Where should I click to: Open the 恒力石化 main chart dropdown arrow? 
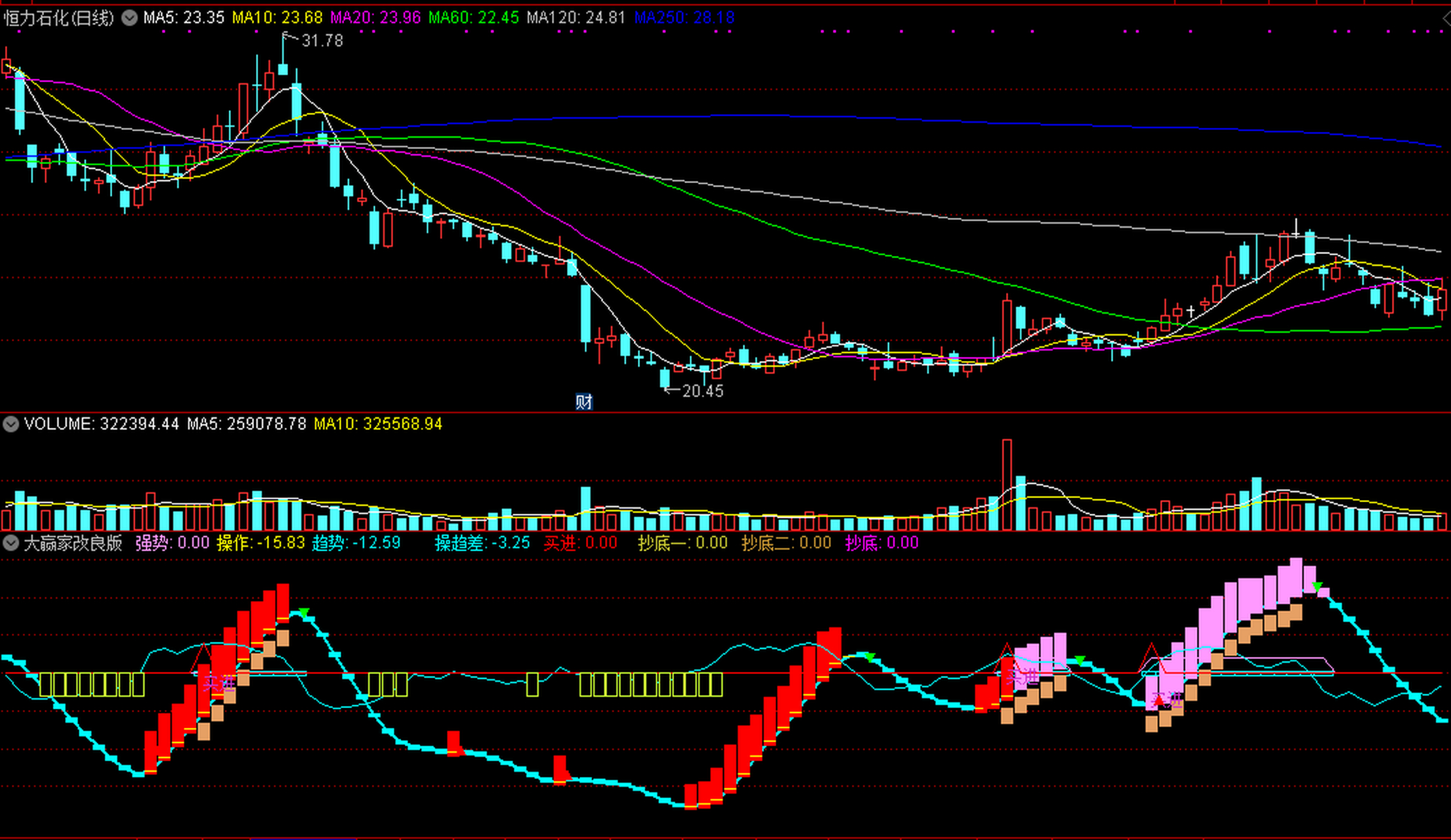pyautogui.click(x=129, y=18)
